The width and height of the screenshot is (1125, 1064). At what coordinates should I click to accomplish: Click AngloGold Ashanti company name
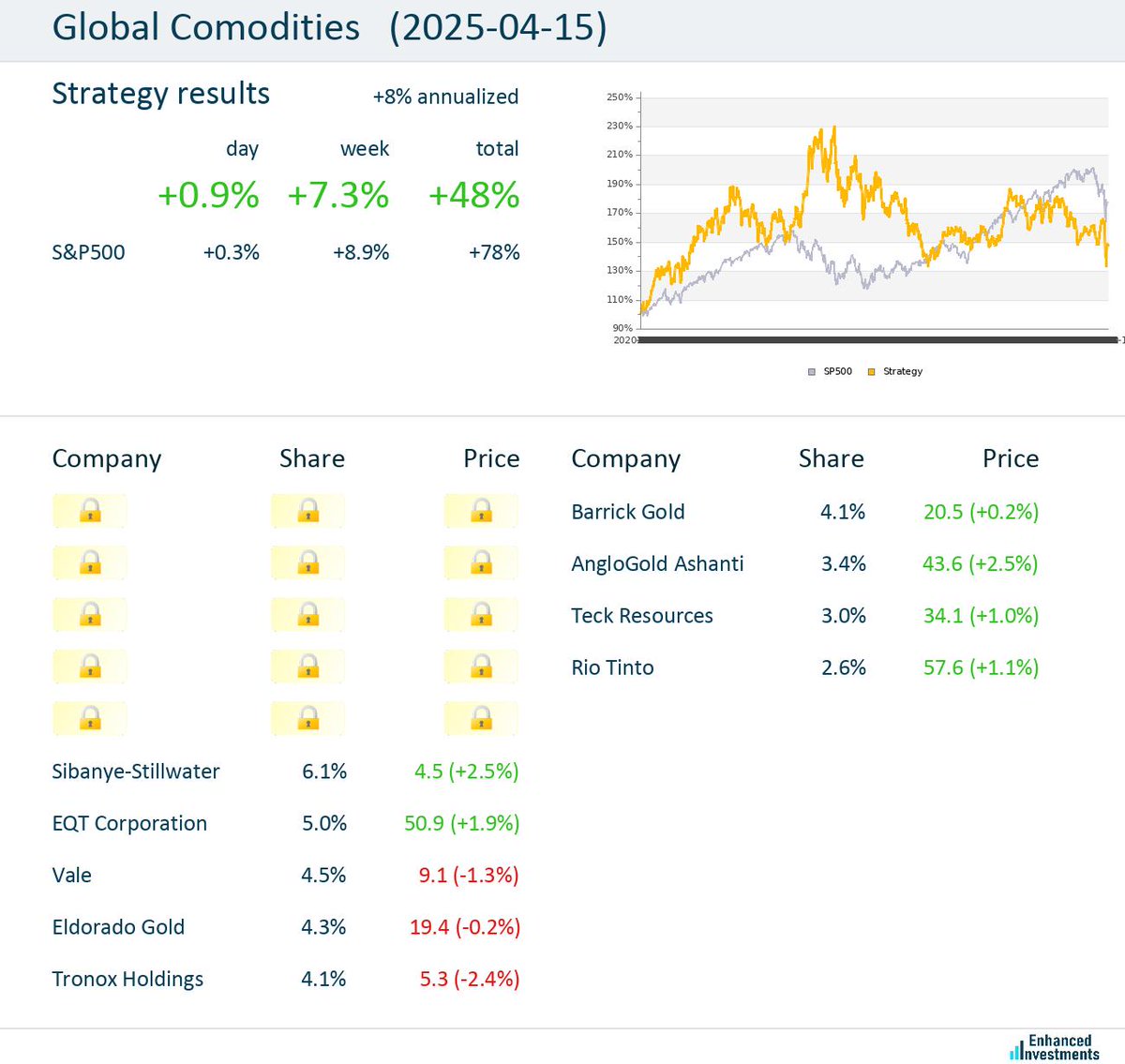pyautogui.click(x=657, y=563)
